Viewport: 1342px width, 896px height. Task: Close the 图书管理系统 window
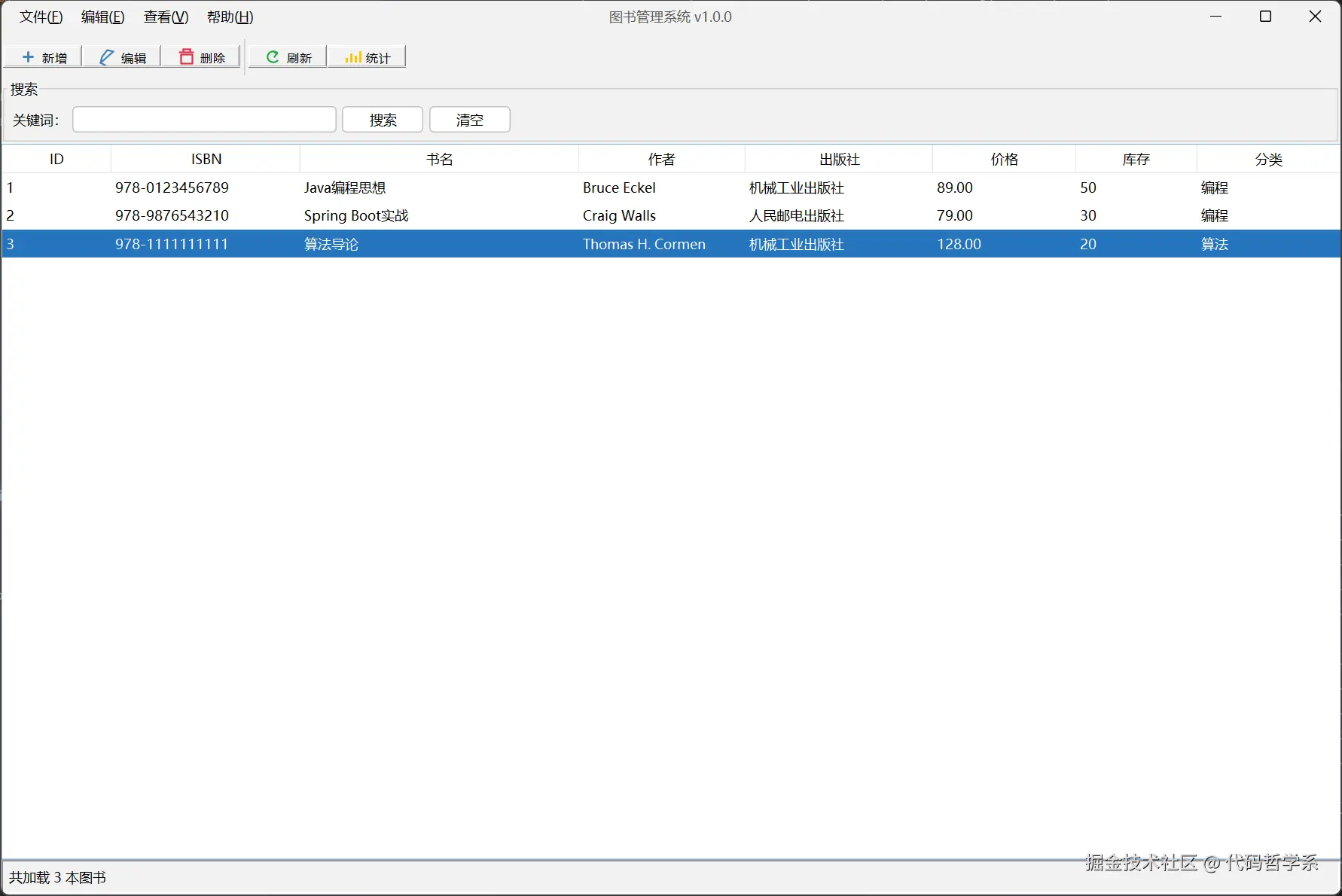point(1315,17)
